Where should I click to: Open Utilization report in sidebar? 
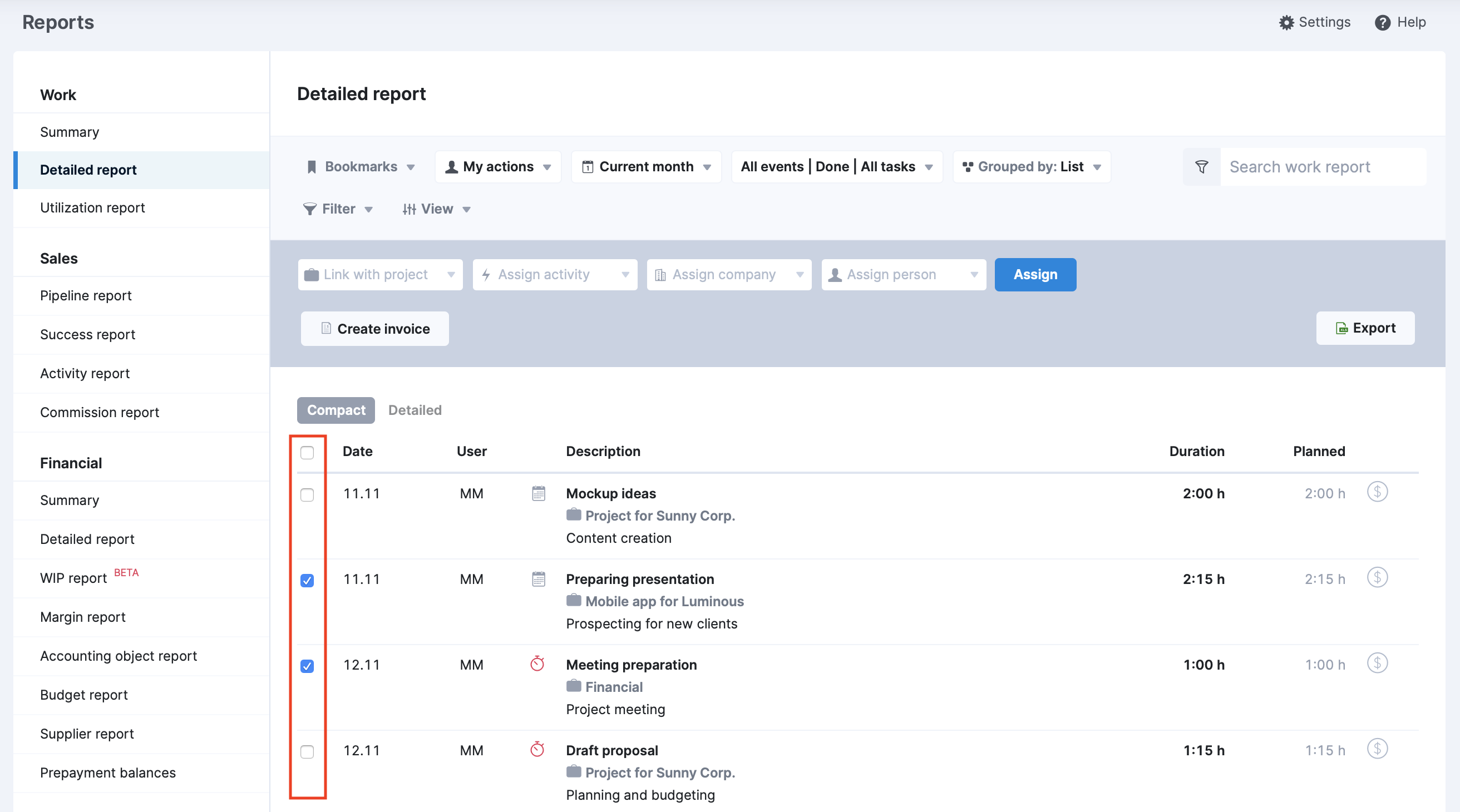141,208
